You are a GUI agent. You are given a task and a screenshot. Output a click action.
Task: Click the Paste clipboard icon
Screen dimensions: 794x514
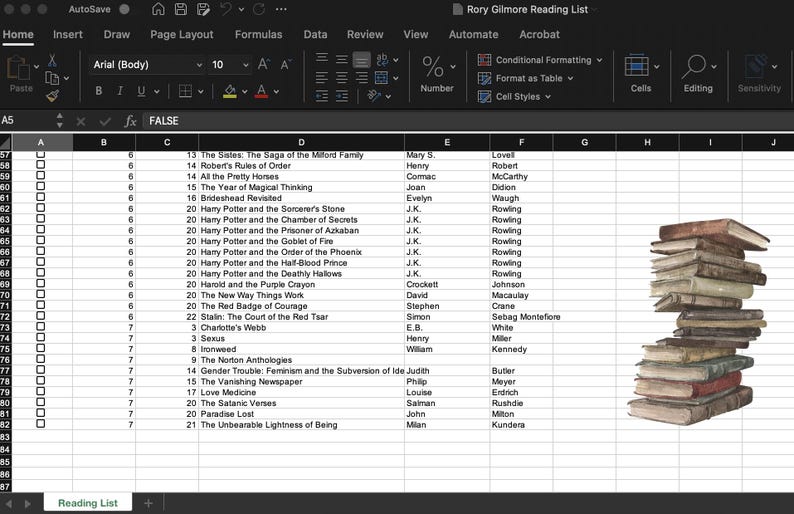(x=18, y=68)
